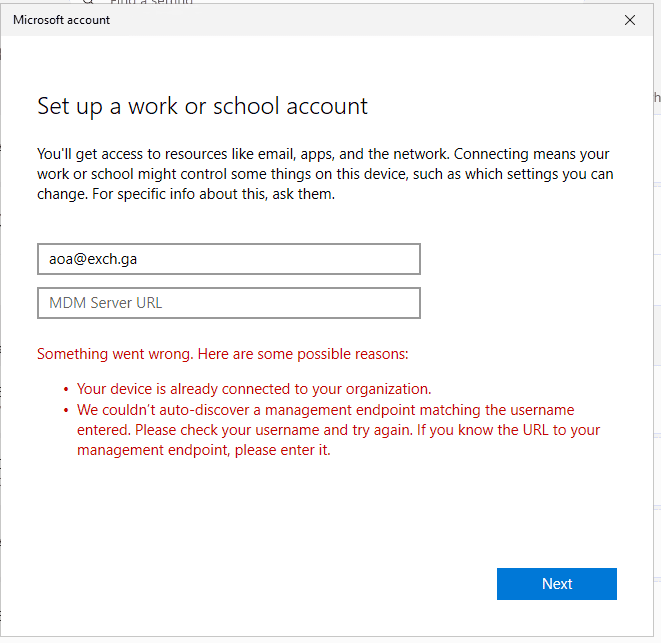Click the 'You'll get access to resources' paragraph

point(325,174)
